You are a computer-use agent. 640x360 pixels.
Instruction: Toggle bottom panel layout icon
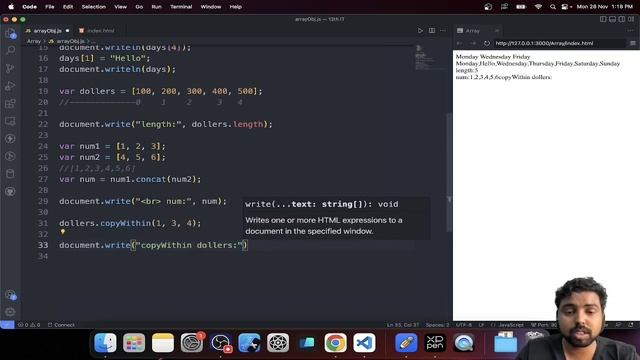pyautogui.click(x=612, y=19)
